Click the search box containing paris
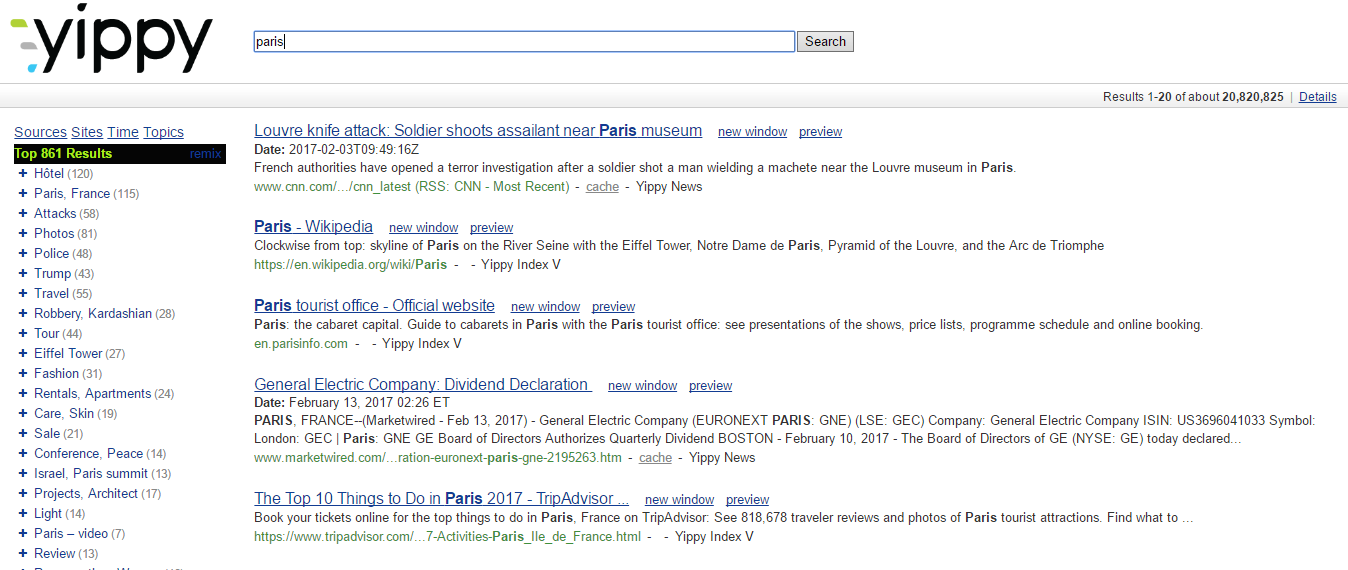The height and width of the screenshot is (570, 1348). [524, 41]
